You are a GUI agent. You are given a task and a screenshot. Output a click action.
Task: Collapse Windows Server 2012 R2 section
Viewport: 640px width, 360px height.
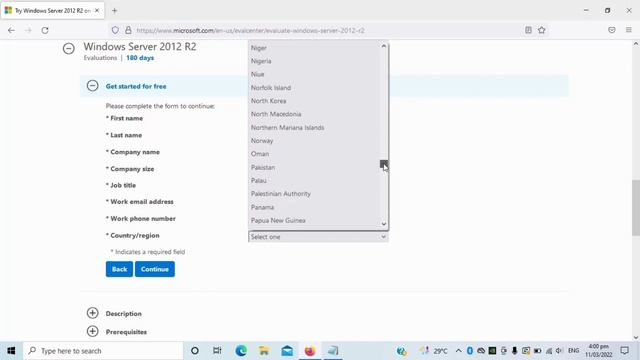(x=69, y=49)
